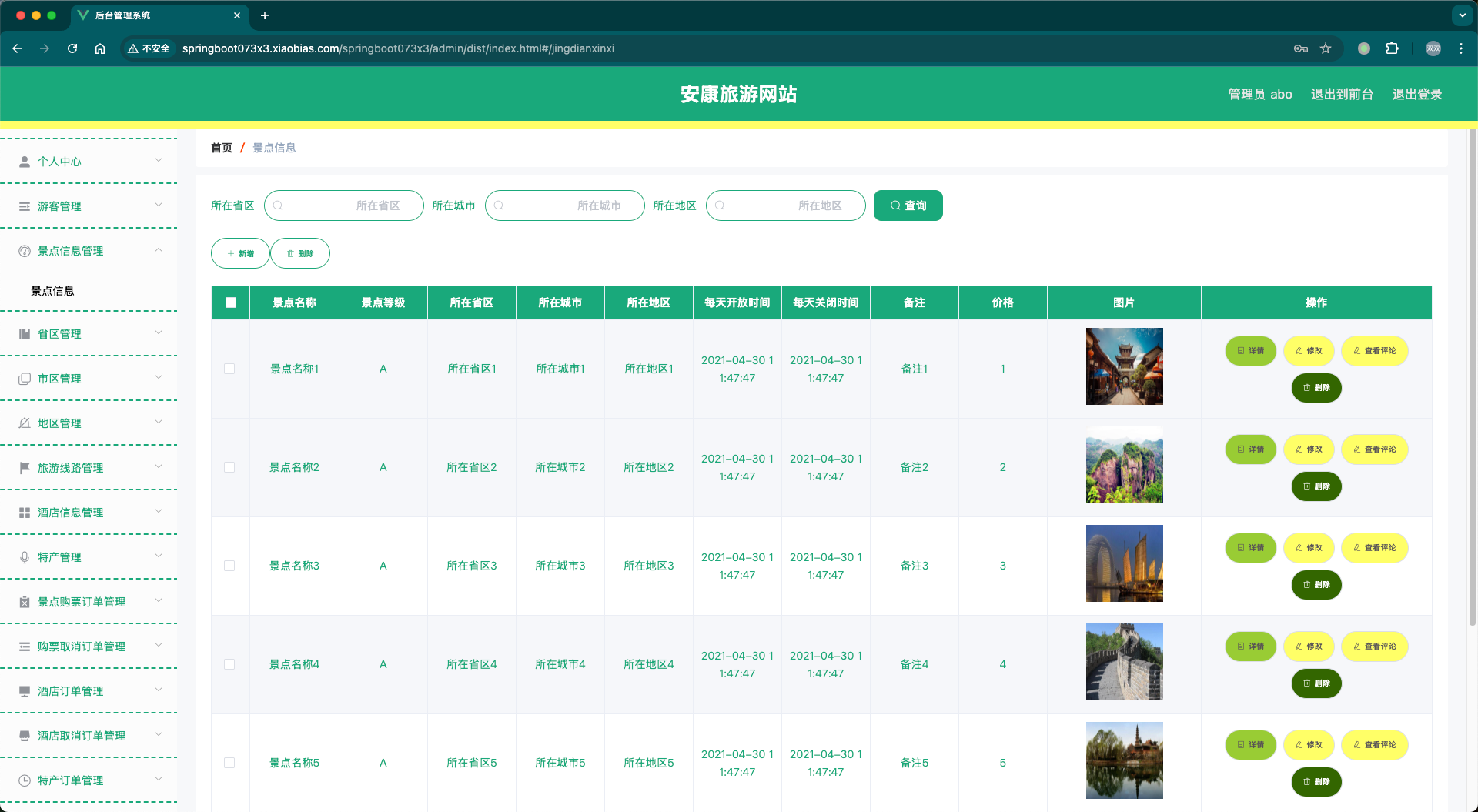Open the browser extensions puzzle icon

pos(1392,48)
